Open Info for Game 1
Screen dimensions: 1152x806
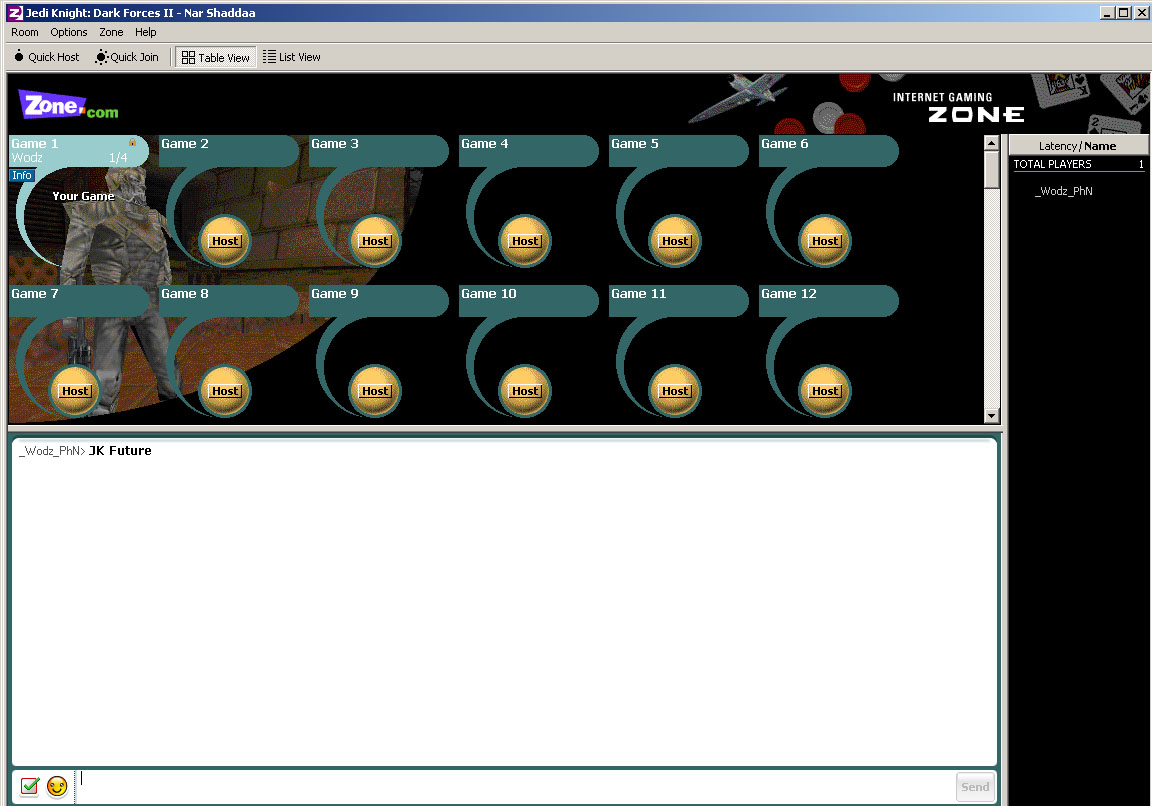pos(22,175)
